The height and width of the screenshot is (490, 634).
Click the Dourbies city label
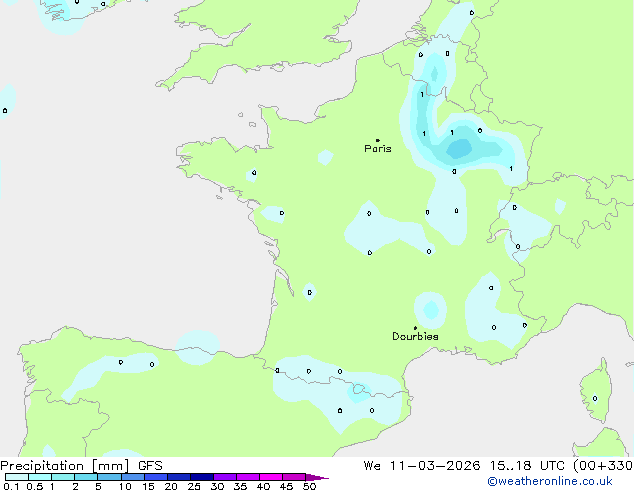(415, 336)
